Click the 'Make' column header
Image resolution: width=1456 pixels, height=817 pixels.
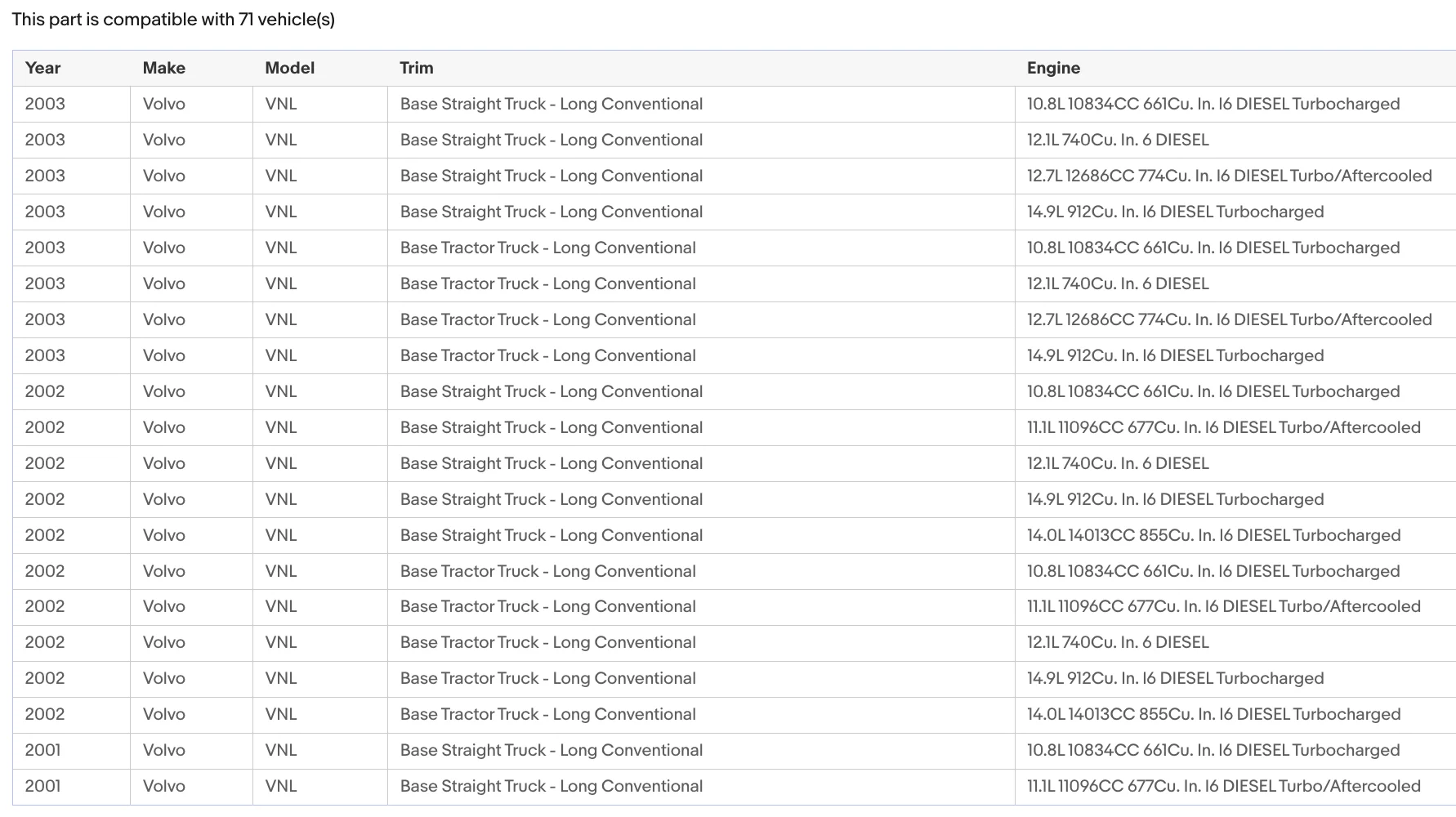[x=191, y=68]
